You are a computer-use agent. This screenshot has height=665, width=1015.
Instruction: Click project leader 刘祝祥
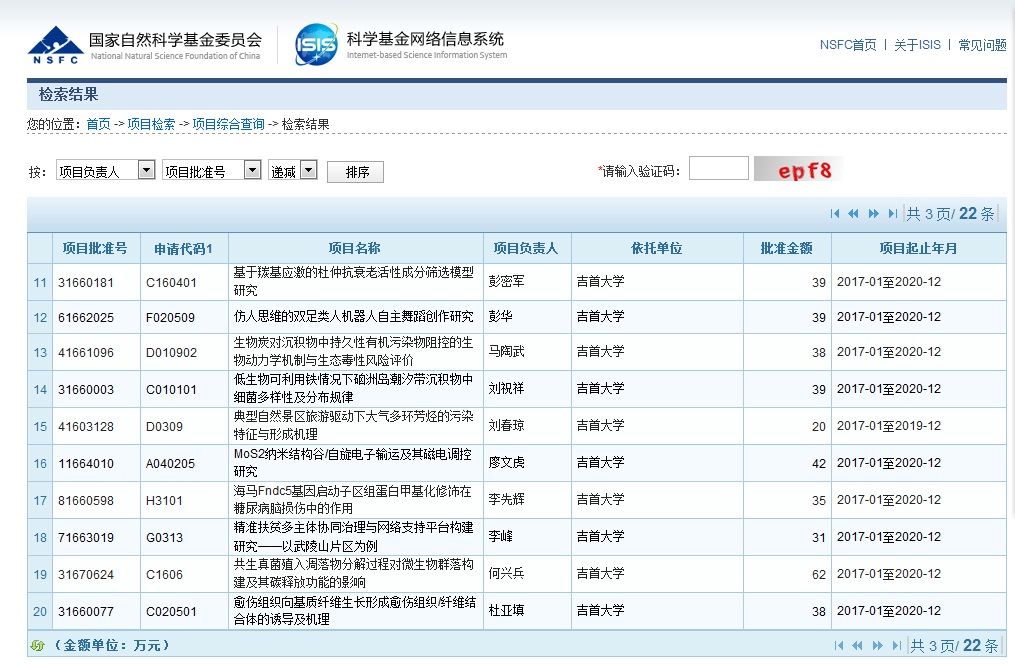[506, 388]
